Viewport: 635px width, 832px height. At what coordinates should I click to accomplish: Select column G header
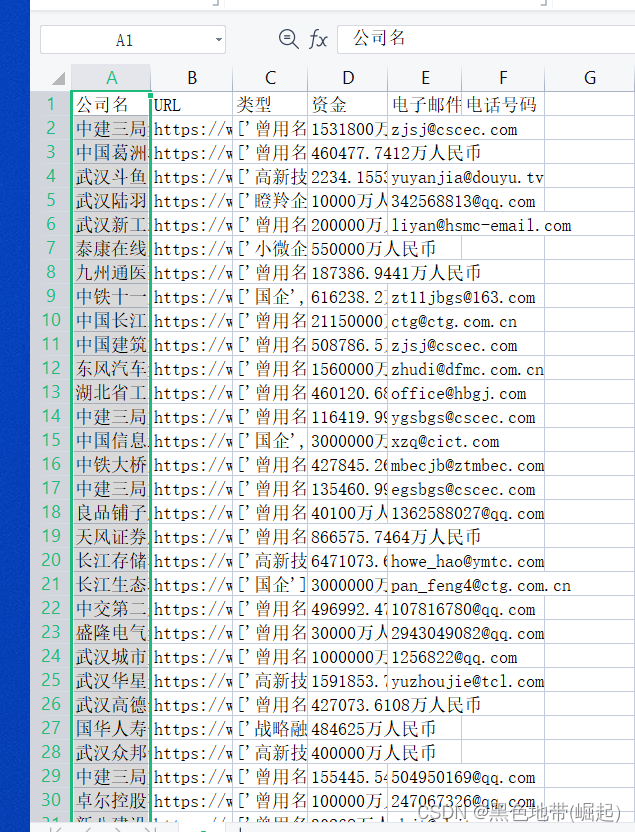[590, 78]
